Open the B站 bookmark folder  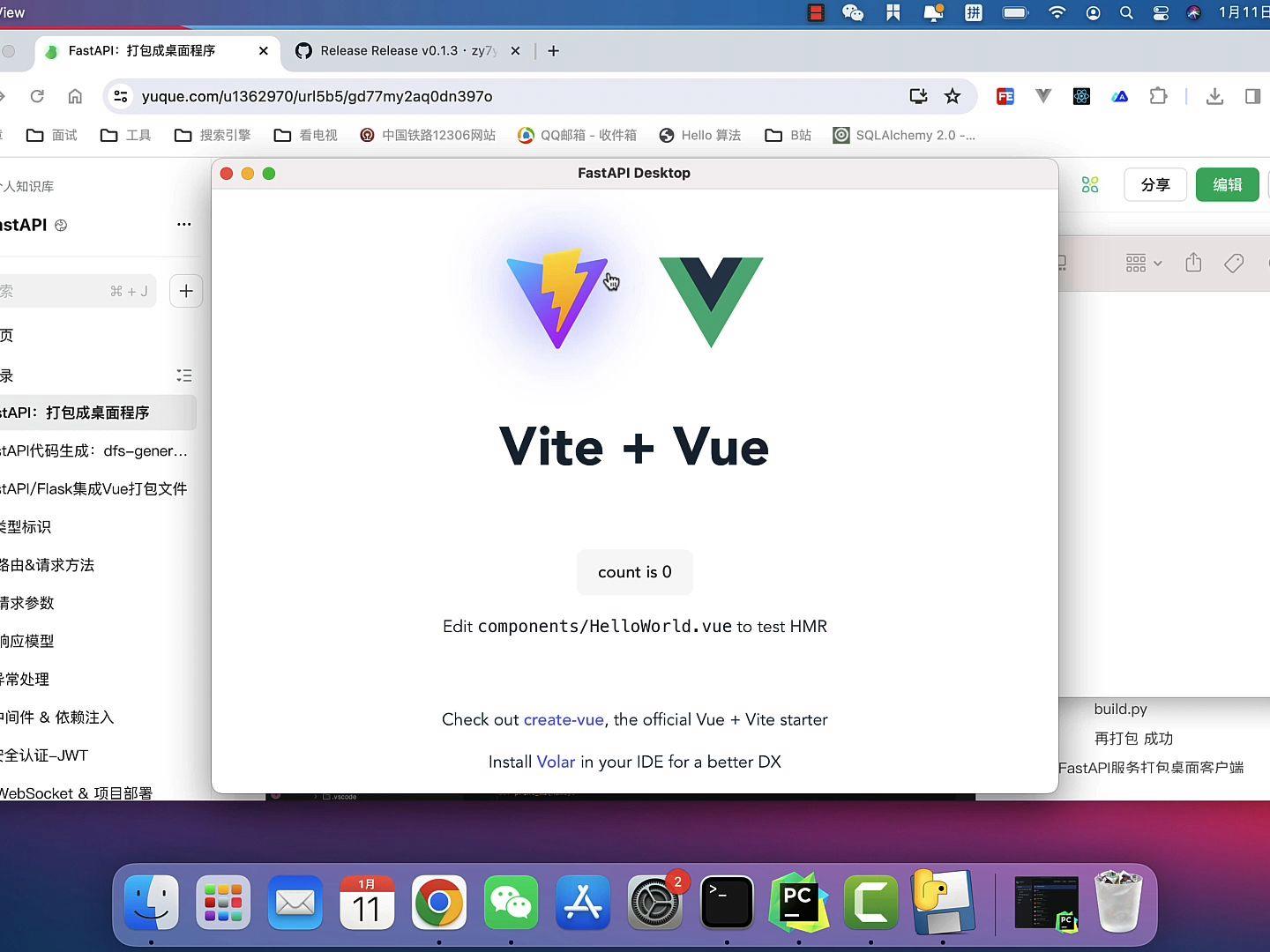point(788,135)
